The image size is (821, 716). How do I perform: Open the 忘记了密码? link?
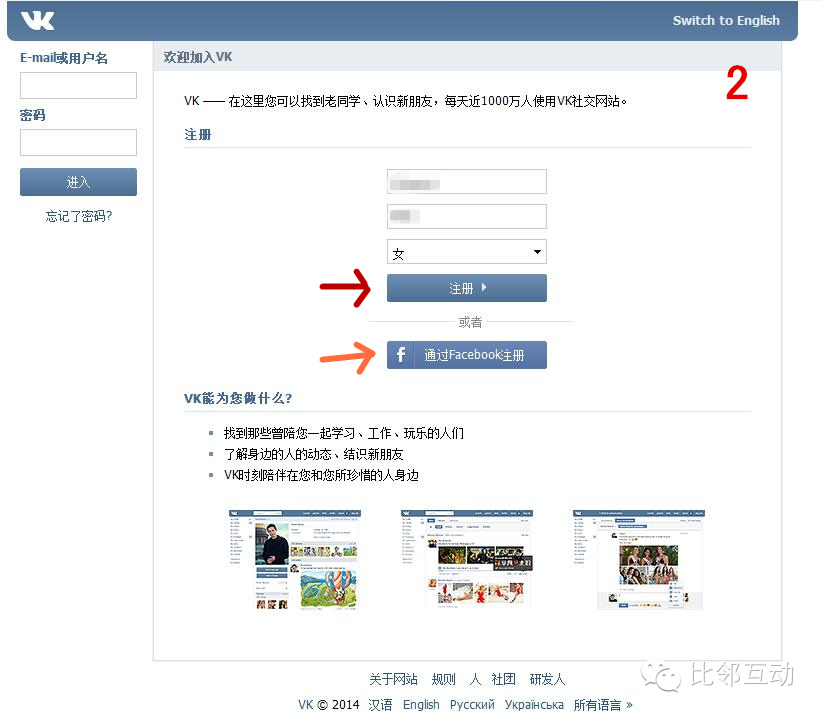(79, 216)
